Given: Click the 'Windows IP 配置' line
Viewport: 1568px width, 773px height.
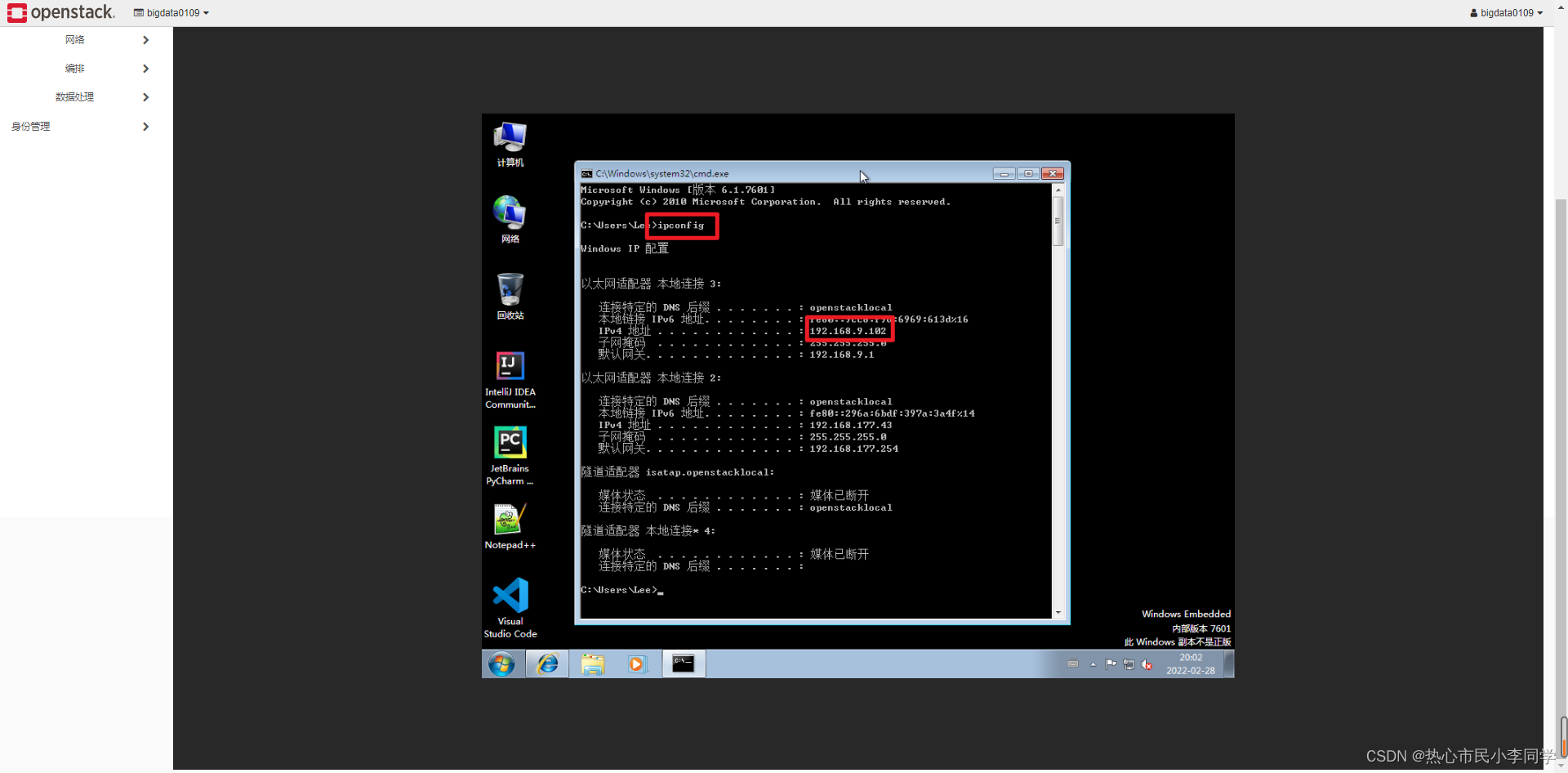Looking at the screenshot, I should tap(625, 248).
